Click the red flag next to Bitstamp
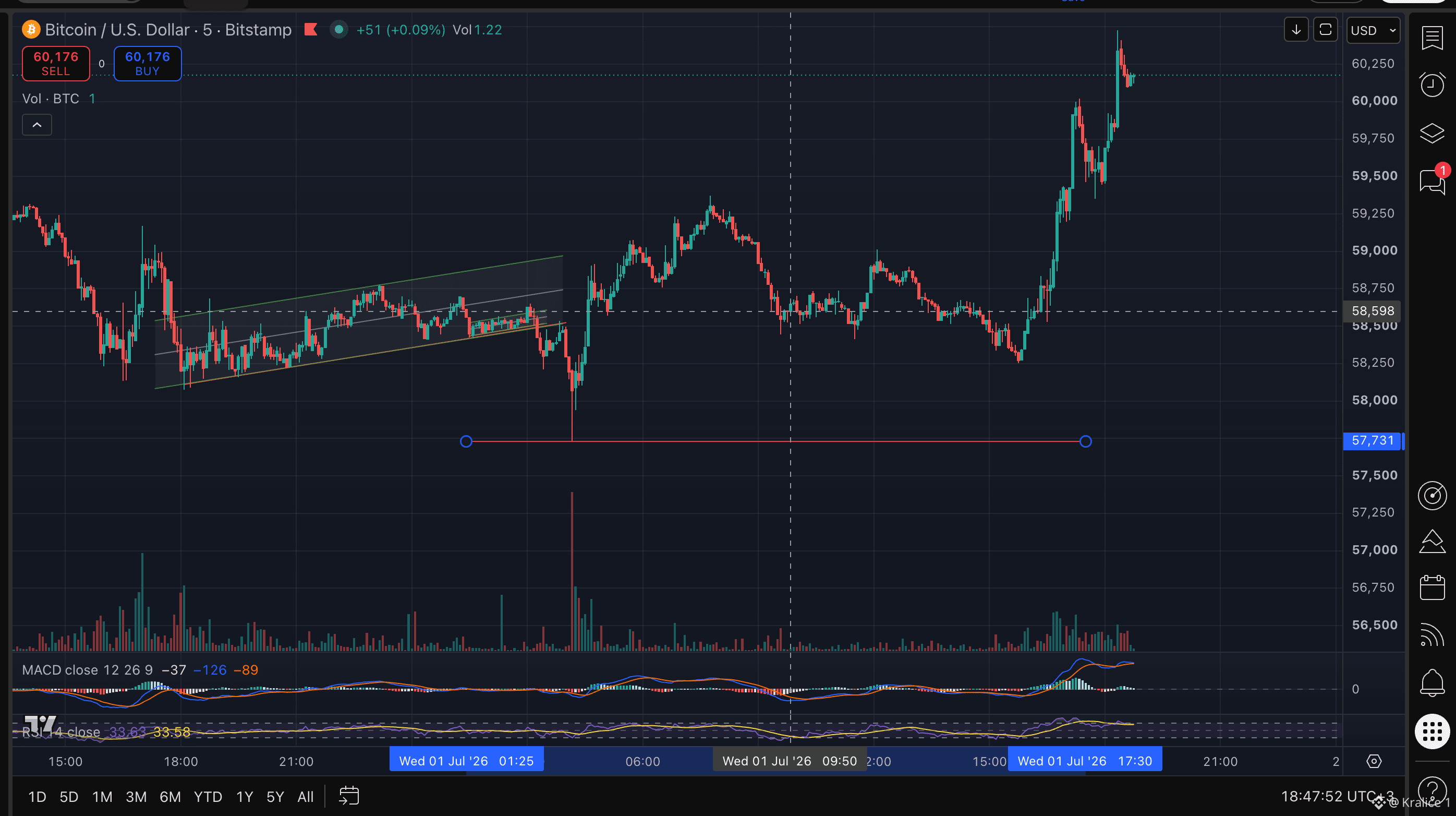The height and width of the screenshot is (816, 1456). click(310, 29)
